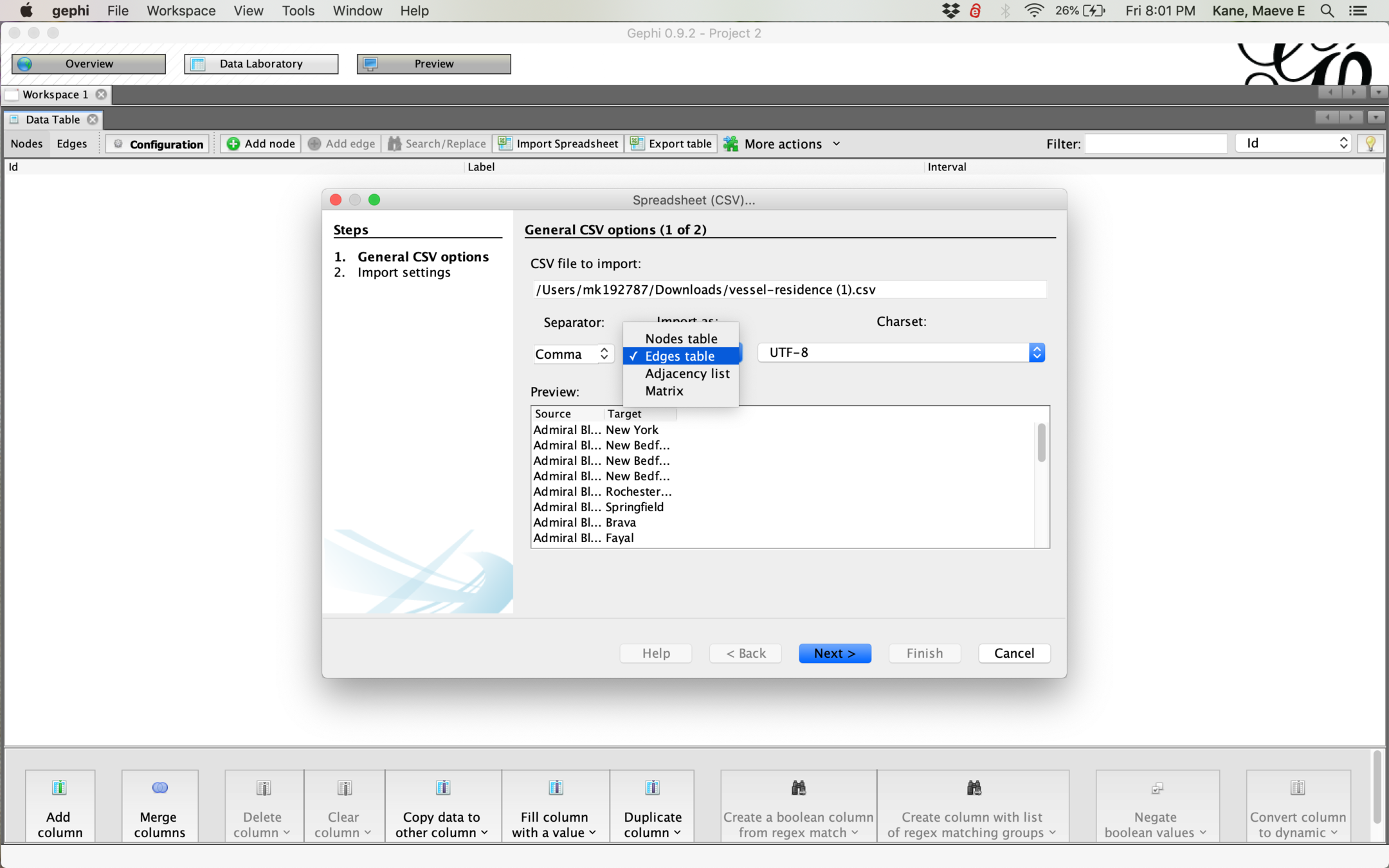Click the Duplicate column icon
This screenshot has width=1389, height=868.
pos(652,788)
